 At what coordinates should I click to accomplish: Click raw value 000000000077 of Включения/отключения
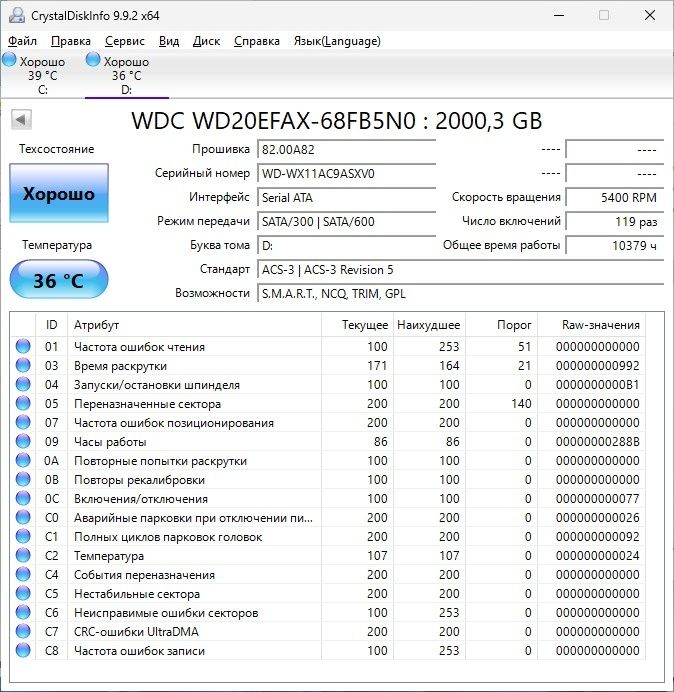(598, 499)
